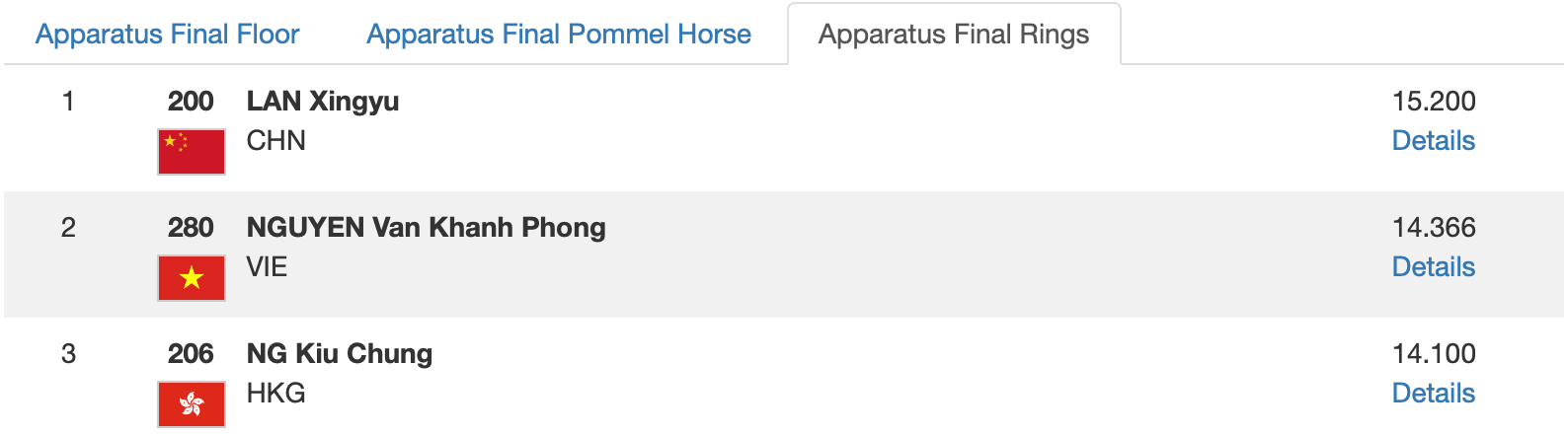The image size is (1568, 436).
Task: Switch to Apparatus Final Floor tab
Action: (167, 34)
